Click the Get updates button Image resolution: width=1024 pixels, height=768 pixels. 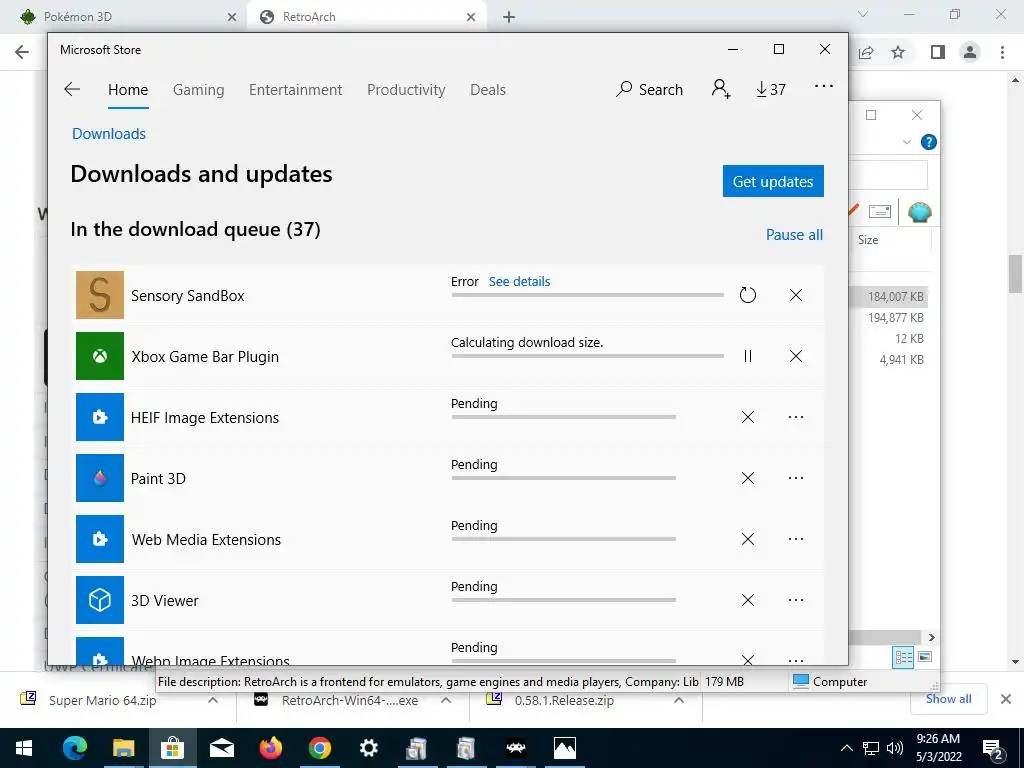[x=773, y=181]
